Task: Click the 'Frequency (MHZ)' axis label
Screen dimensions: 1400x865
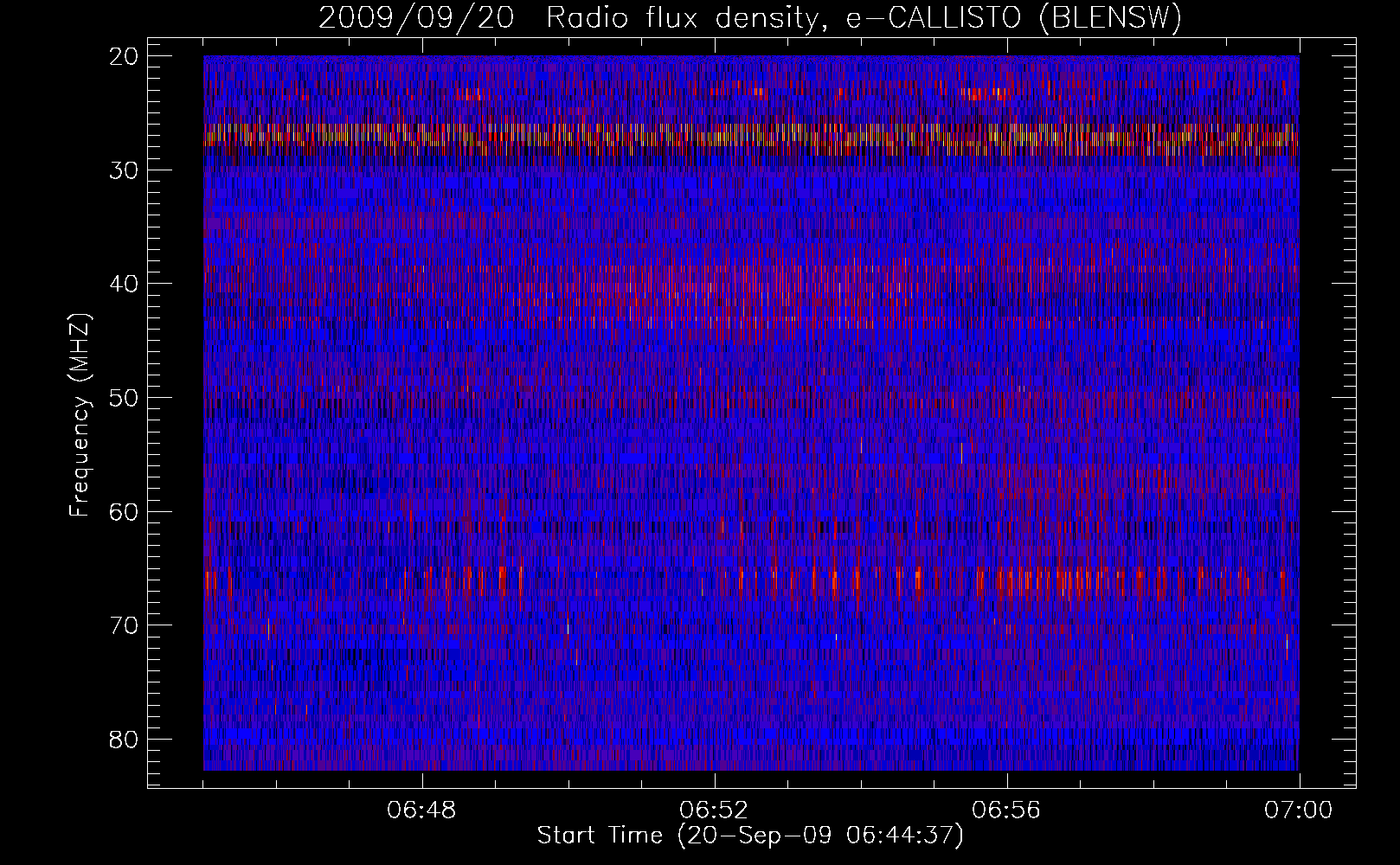Action: (x=79, y=415)
